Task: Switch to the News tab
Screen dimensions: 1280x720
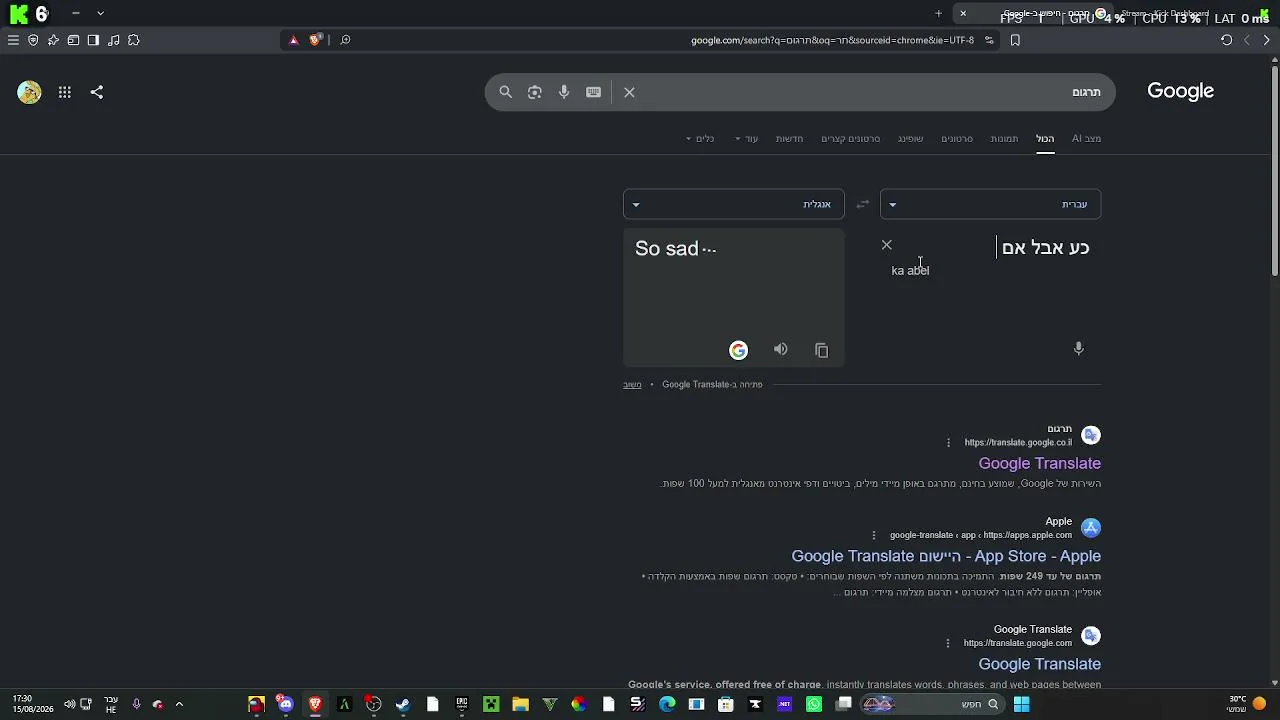Action: (789, 138)
